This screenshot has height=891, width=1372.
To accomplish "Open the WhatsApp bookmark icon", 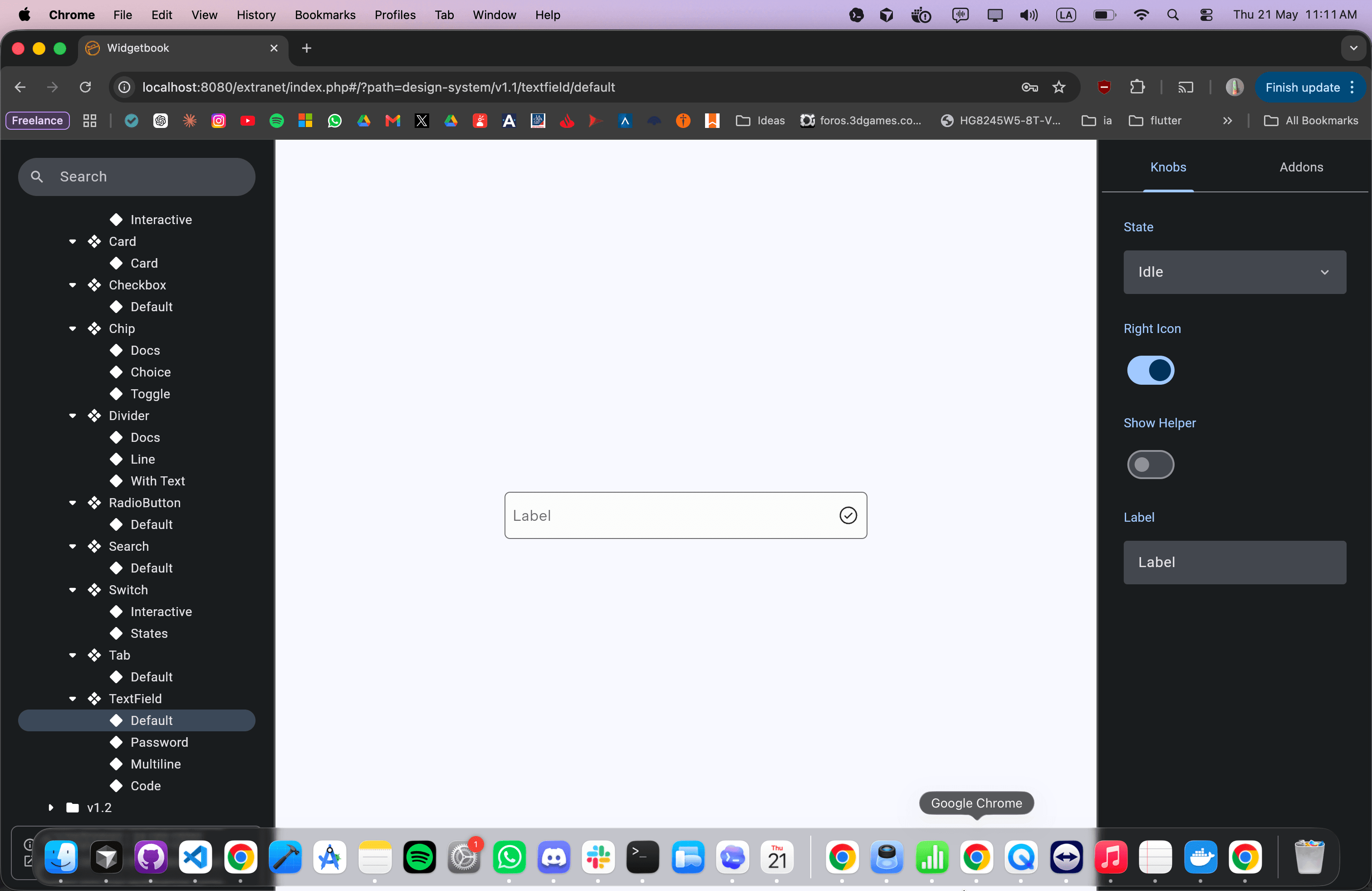I will [x=334, y=121].
